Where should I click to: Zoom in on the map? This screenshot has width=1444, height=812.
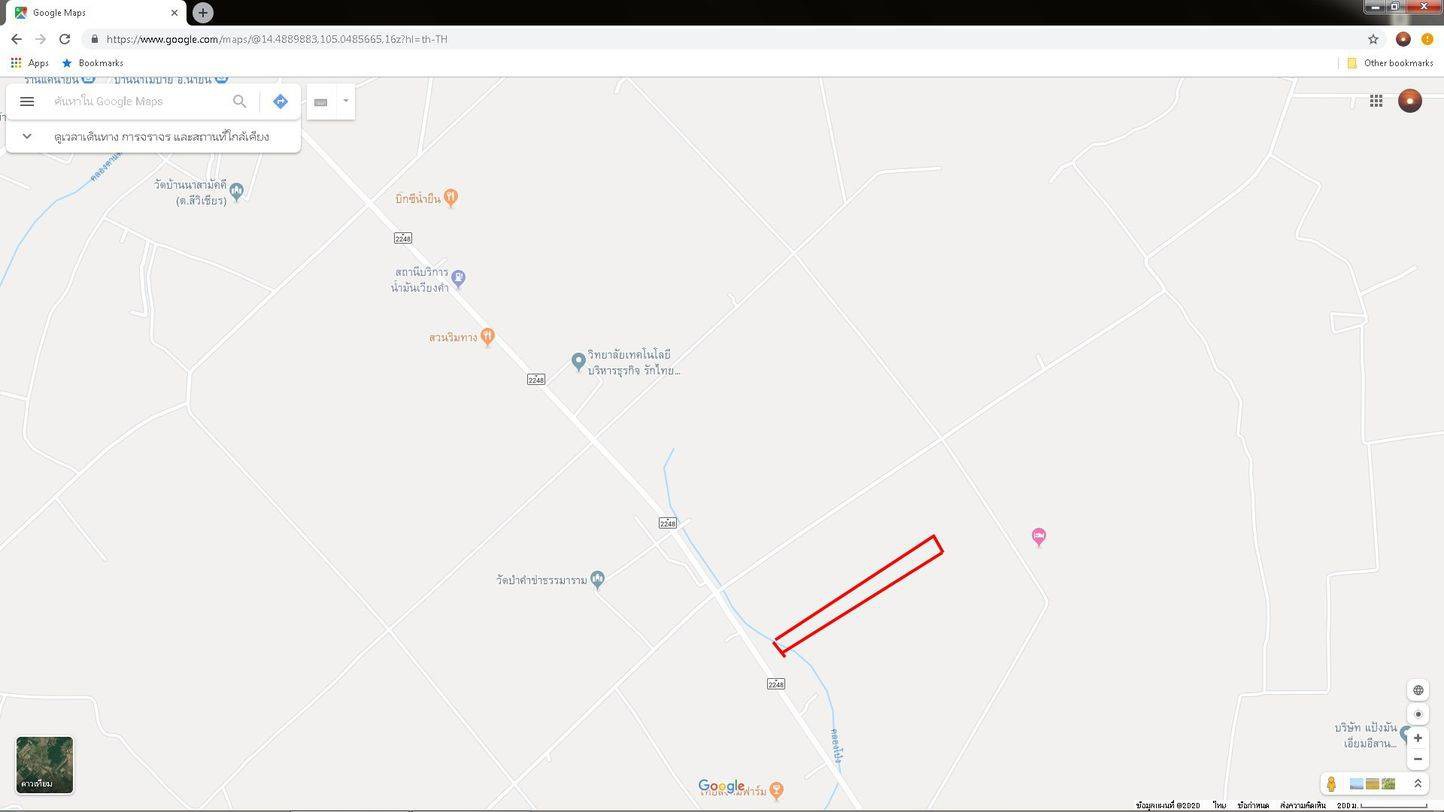click(x=1418, y=738)
